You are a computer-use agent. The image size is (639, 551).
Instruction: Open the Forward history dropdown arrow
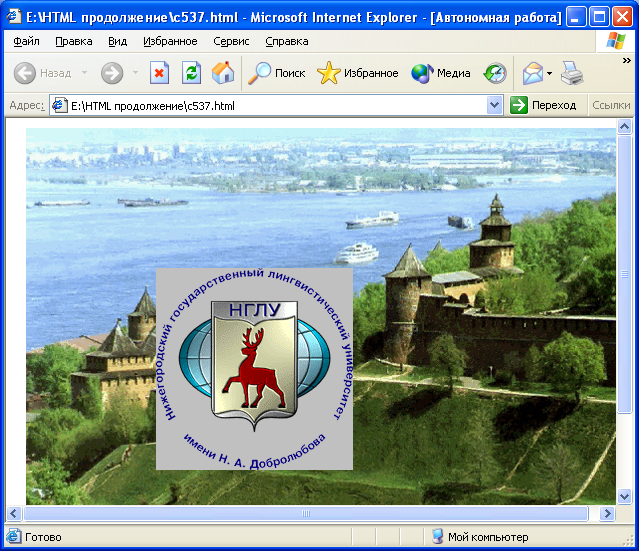[135, 73]
